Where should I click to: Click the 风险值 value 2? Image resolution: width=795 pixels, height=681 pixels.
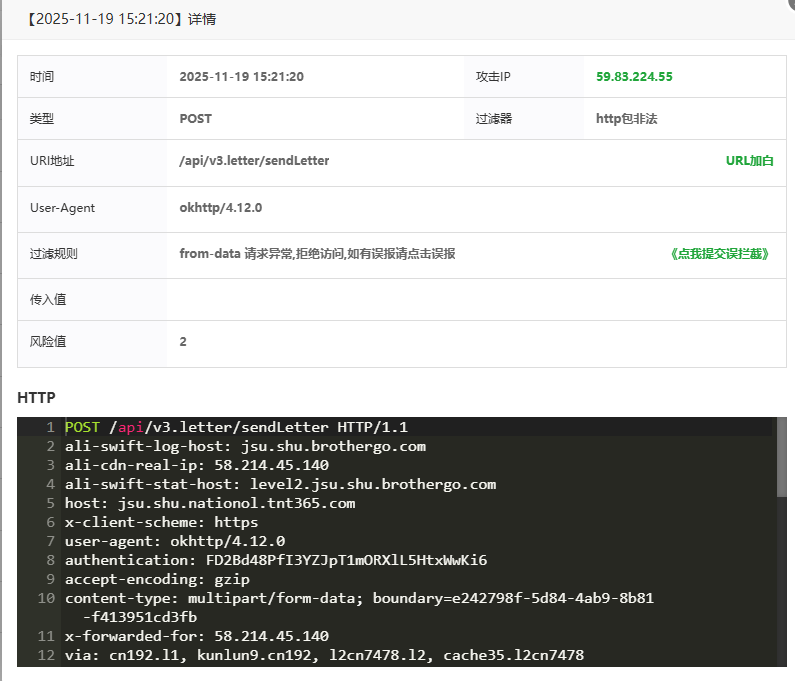click(183, 342)
